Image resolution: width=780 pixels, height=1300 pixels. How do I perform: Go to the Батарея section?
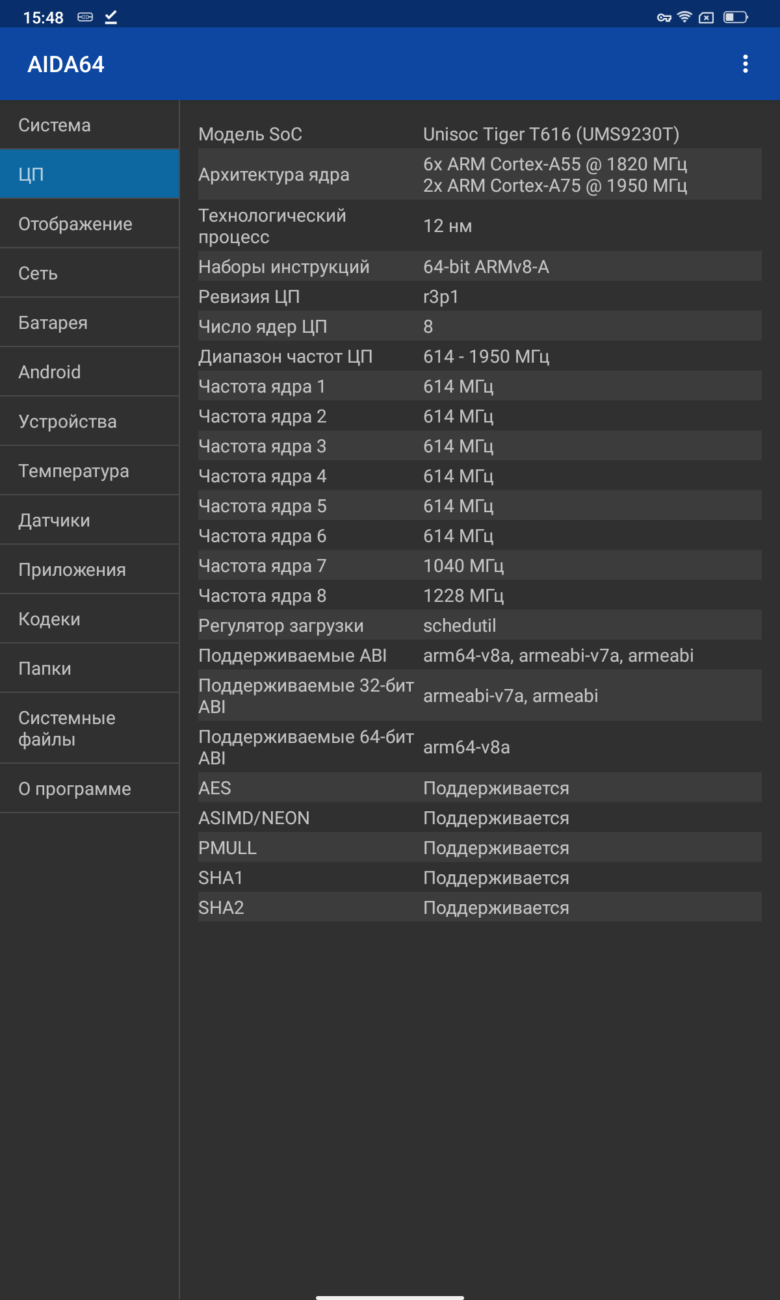90,323
